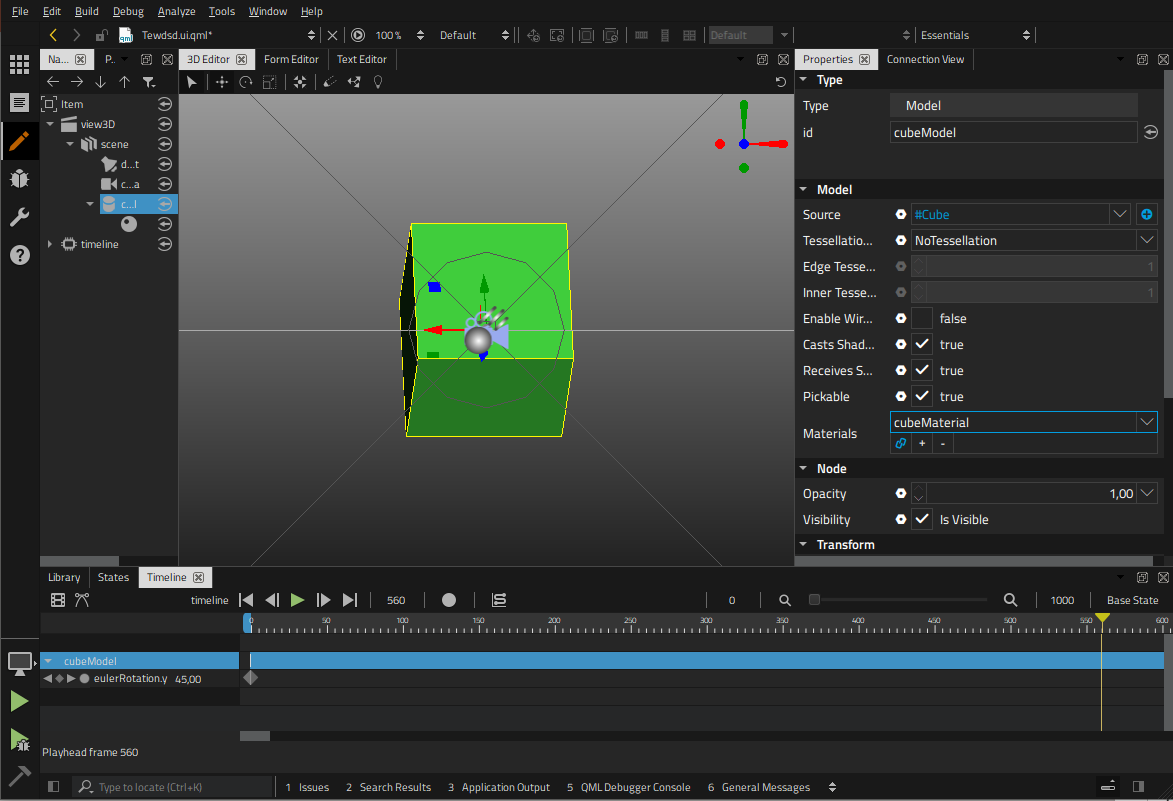Enable the Enable Wireframe checkbox
The image size is (1173, 801).
point(922,319)
